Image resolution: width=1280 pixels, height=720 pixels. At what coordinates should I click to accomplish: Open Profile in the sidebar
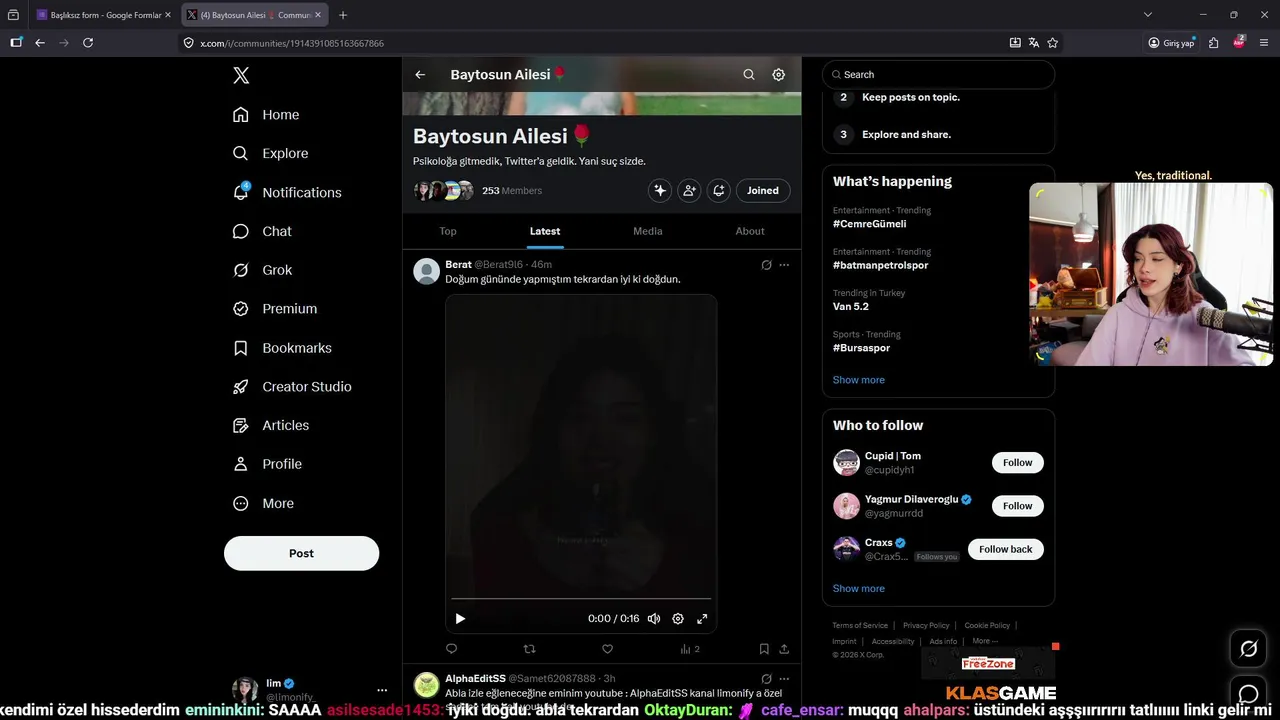267,464
